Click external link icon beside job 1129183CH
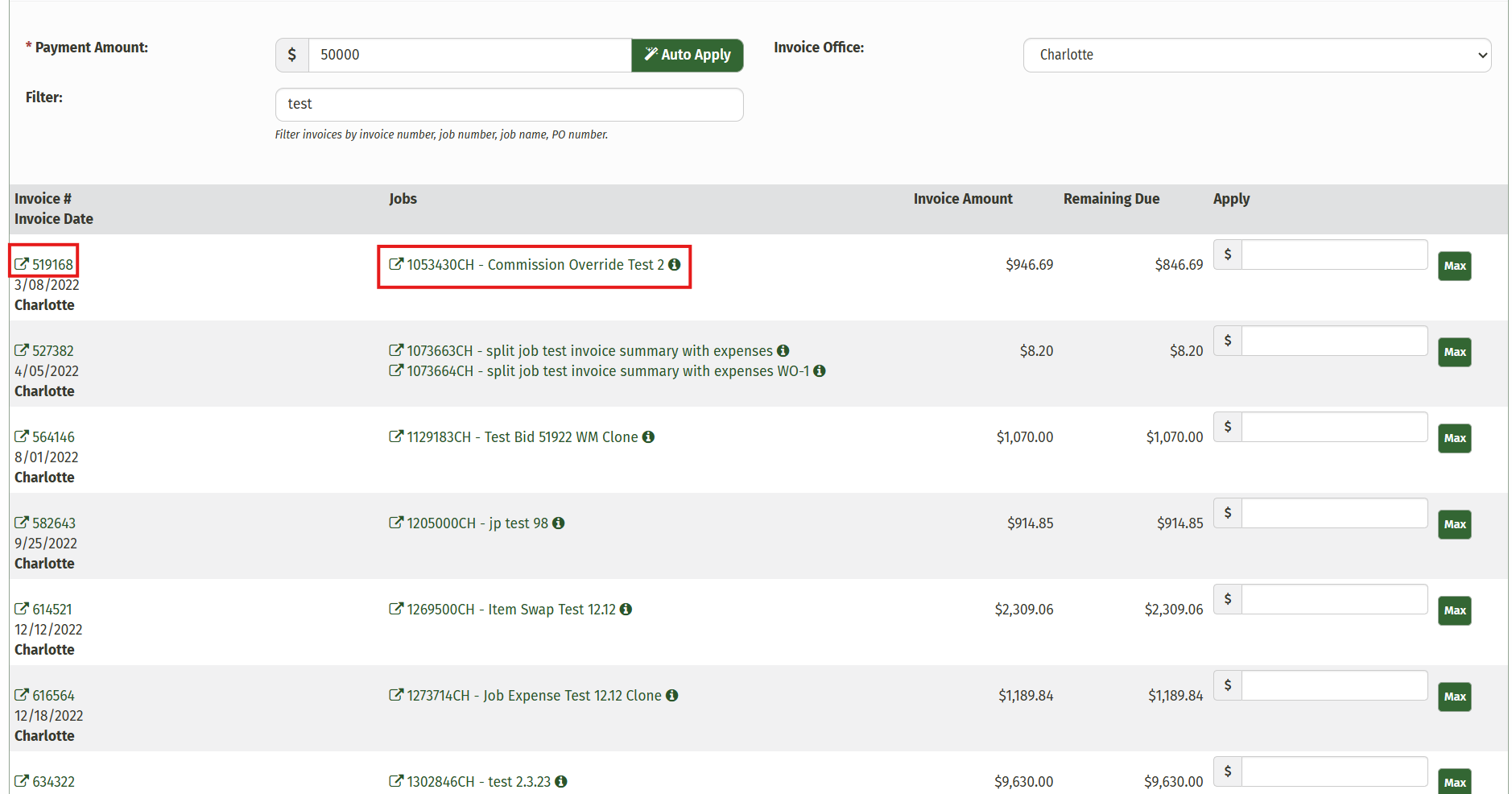The height and width of the screenshot is (794, 1512). [395, 436]
